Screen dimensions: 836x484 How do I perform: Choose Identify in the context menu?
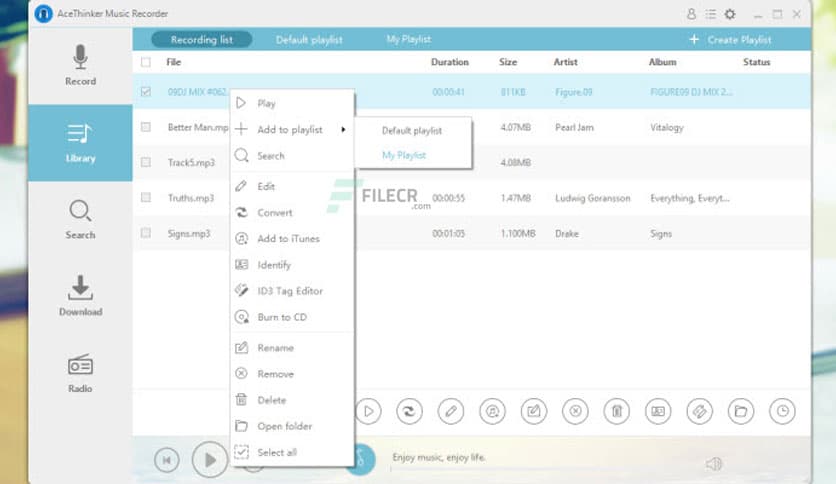pos(292,264)
